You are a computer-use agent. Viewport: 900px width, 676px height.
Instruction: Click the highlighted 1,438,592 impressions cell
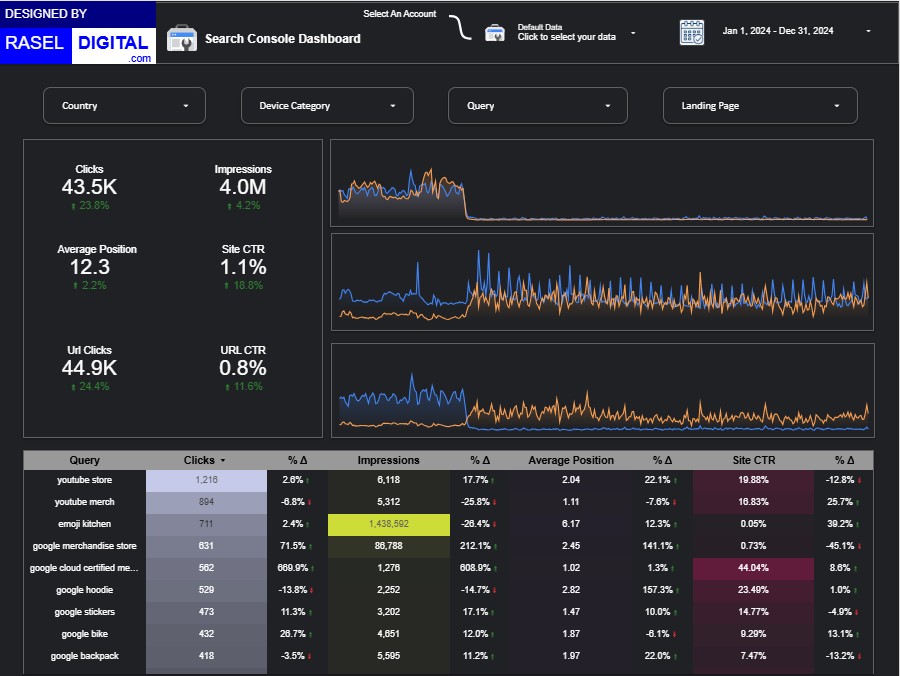(x=388, y=524)
